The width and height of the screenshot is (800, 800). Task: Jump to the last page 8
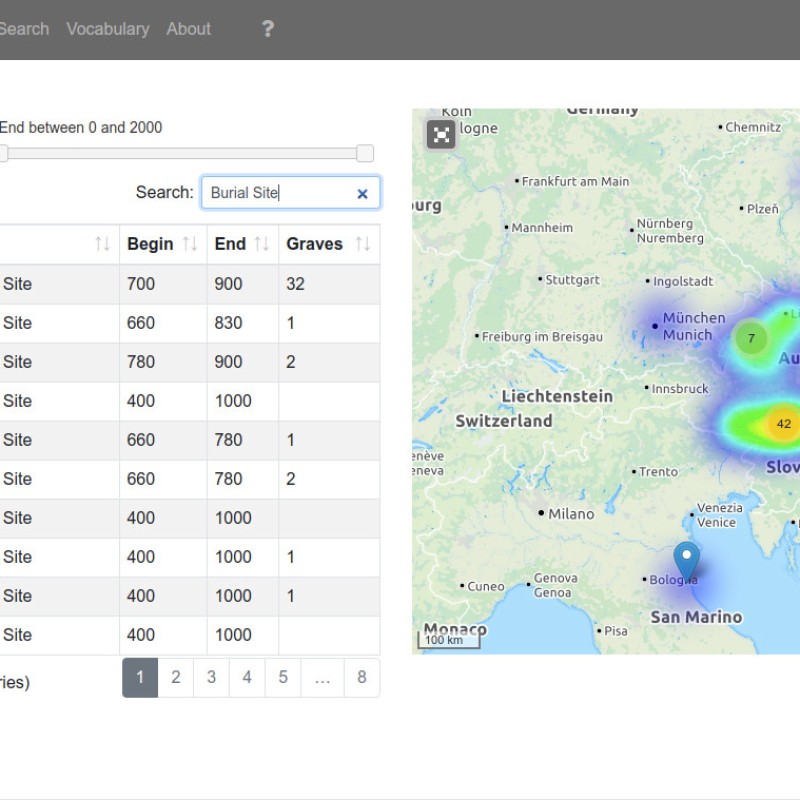tap(361, 677)
